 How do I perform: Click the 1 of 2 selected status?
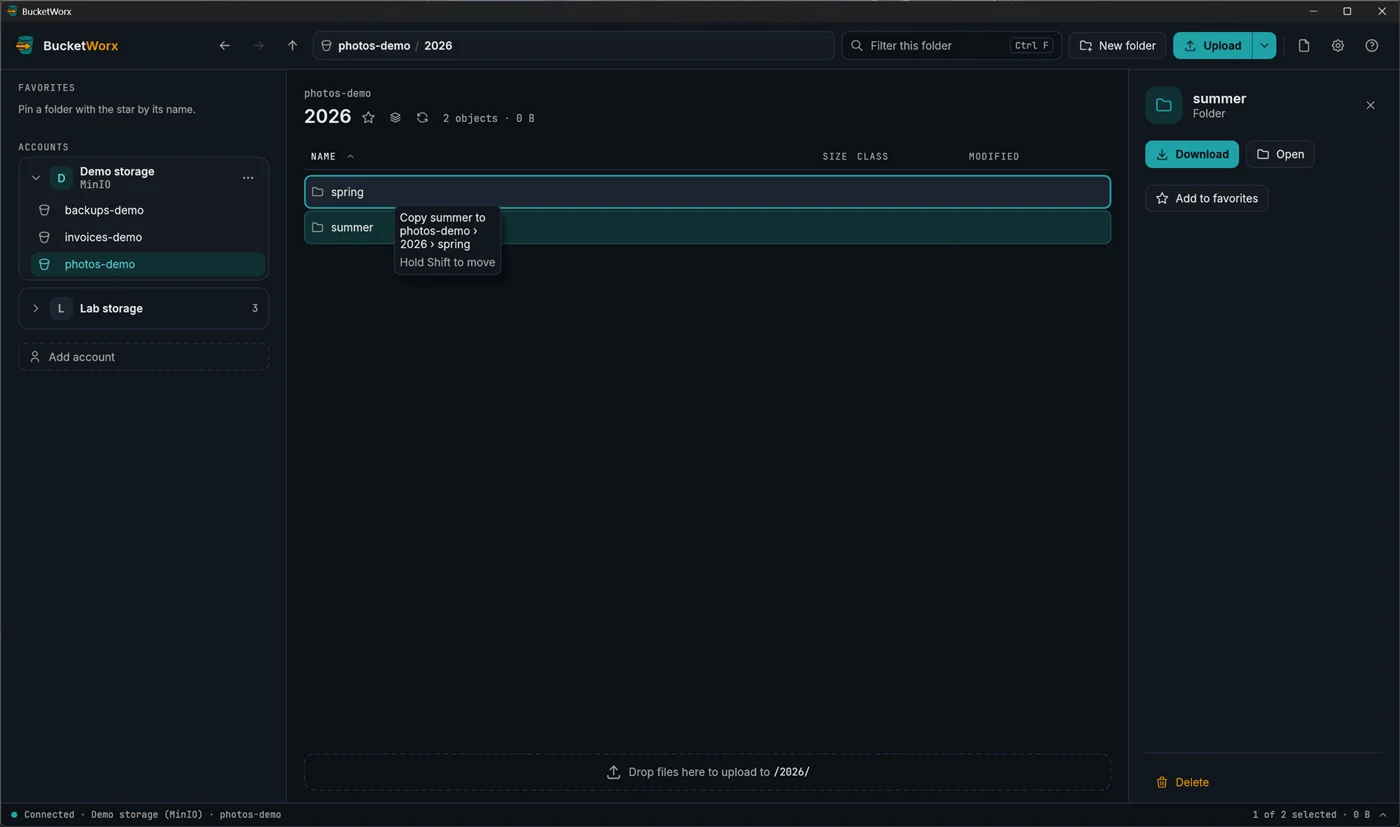tap(1294, 815)
